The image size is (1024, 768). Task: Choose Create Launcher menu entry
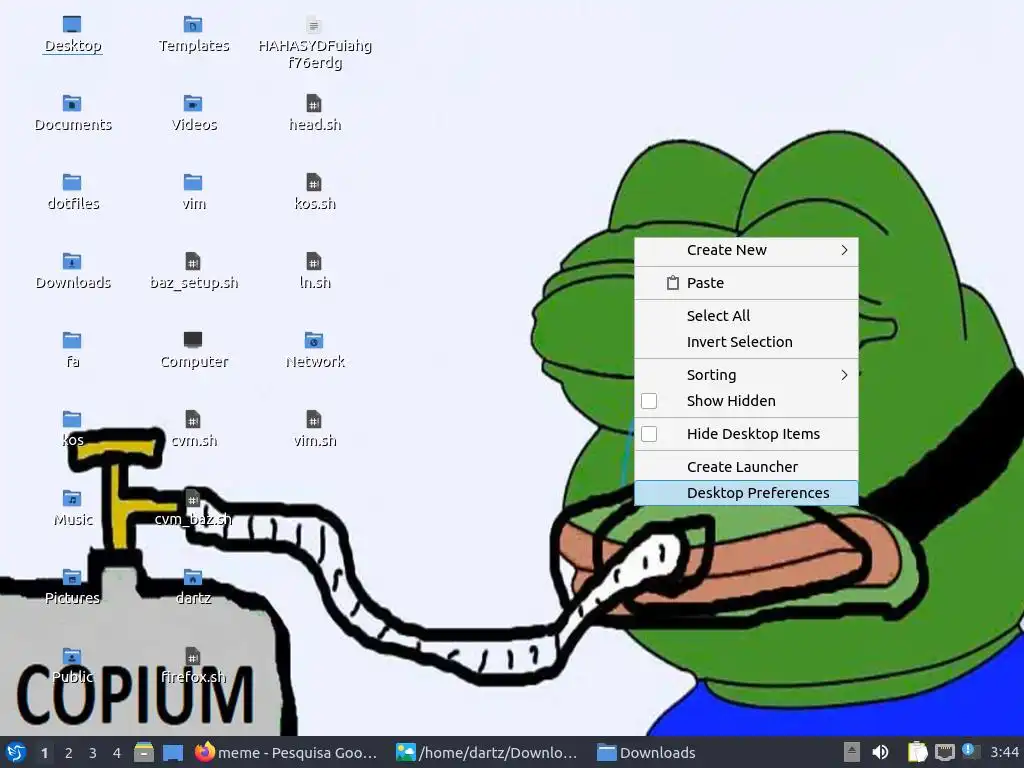(746, 466)
